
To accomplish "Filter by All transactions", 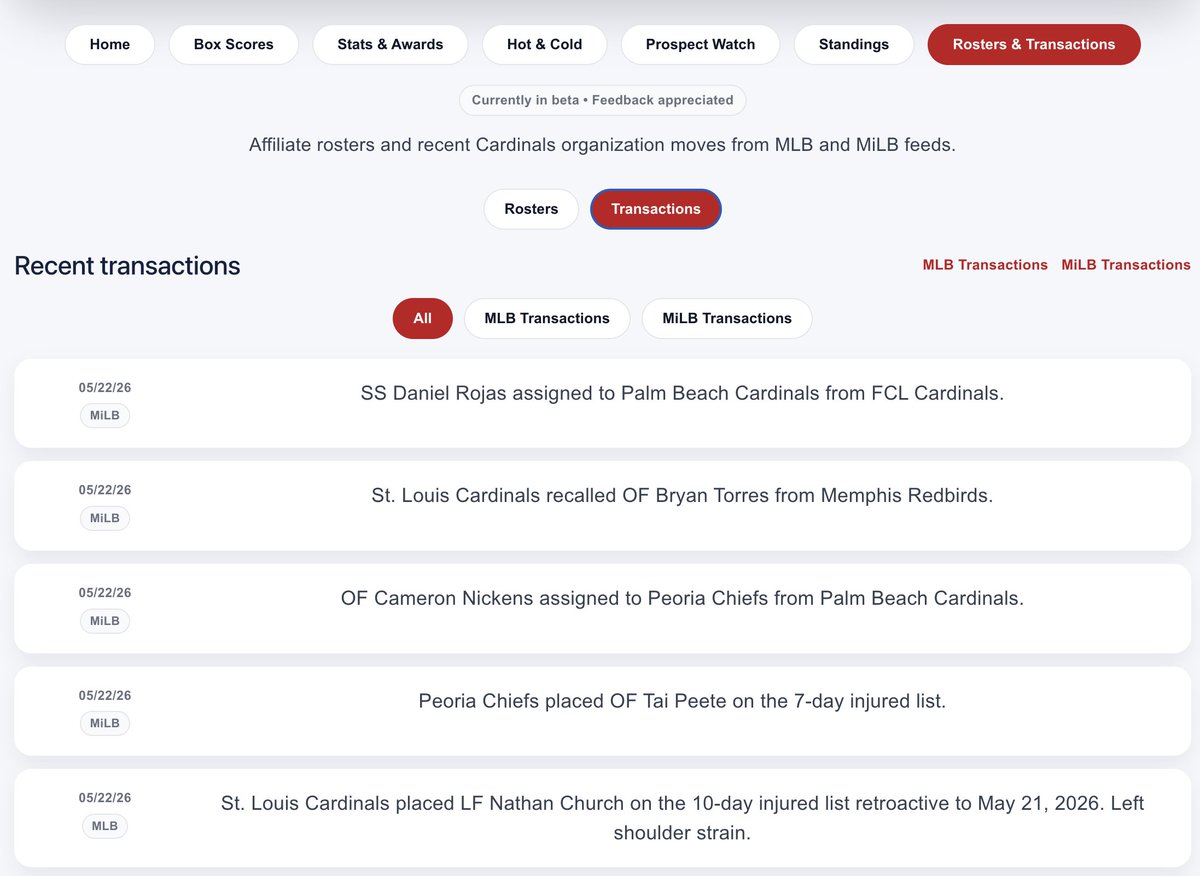I will click(422, 318).
